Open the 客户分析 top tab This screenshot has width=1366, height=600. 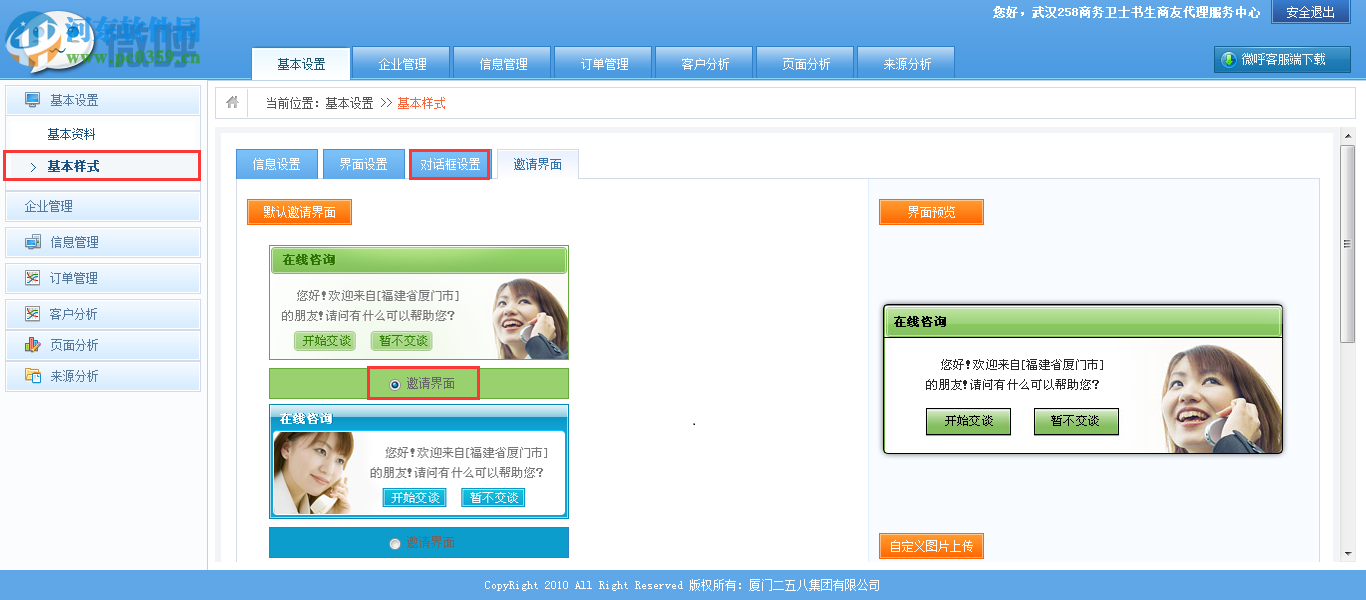point(705,63)
